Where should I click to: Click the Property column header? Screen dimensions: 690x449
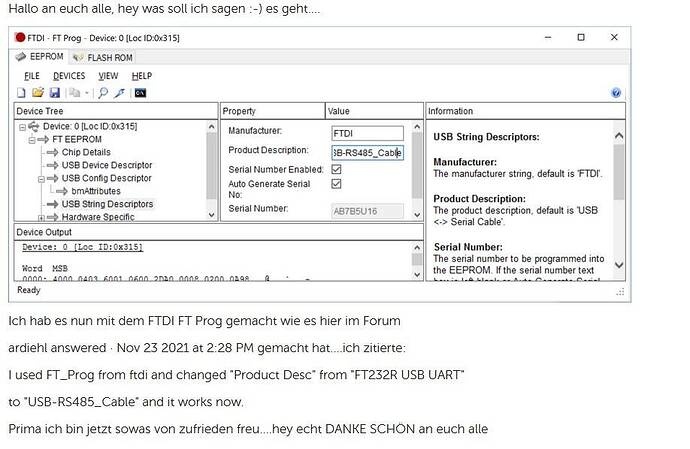272,111
